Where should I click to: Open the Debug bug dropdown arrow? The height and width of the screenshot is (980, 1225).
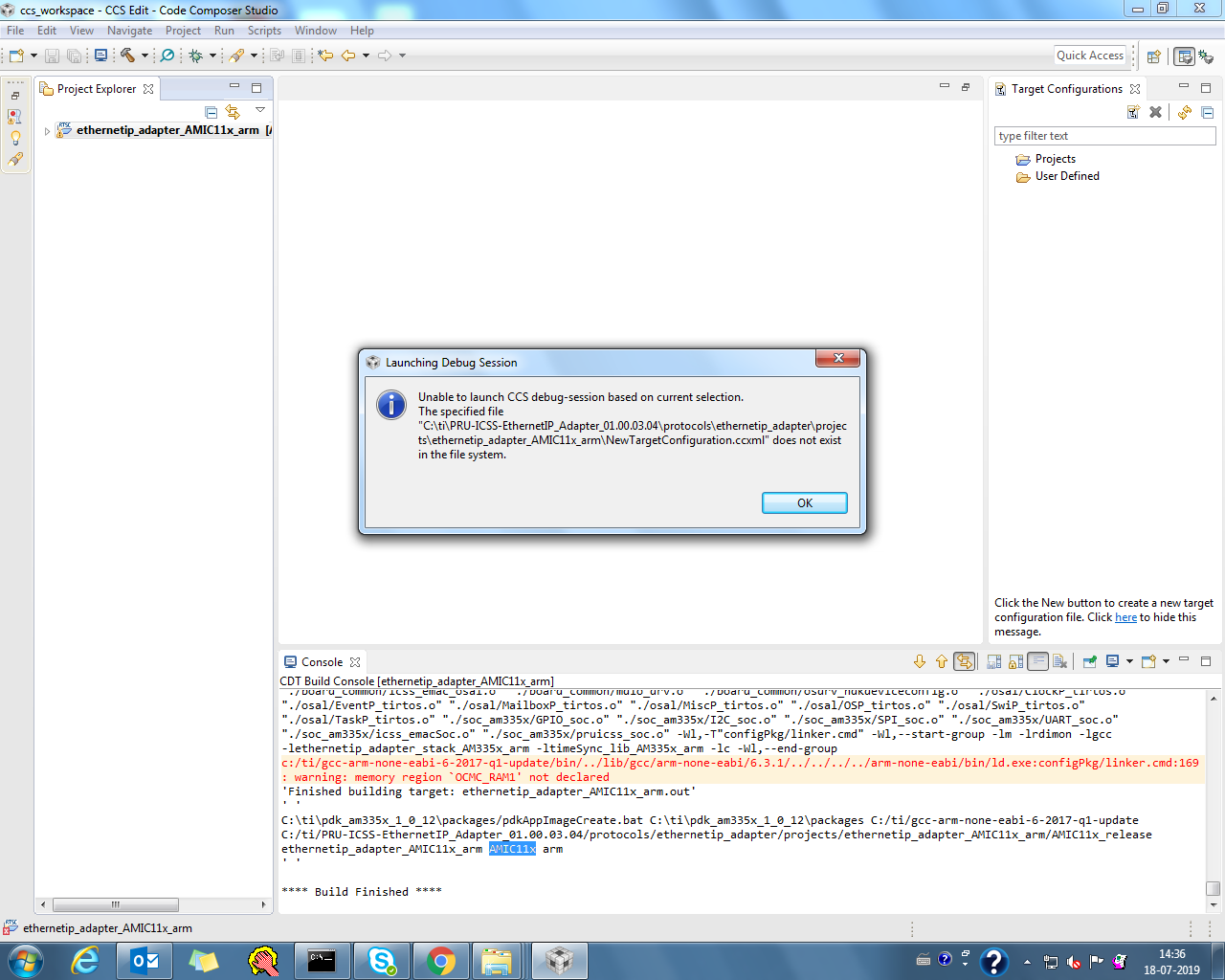212,56
